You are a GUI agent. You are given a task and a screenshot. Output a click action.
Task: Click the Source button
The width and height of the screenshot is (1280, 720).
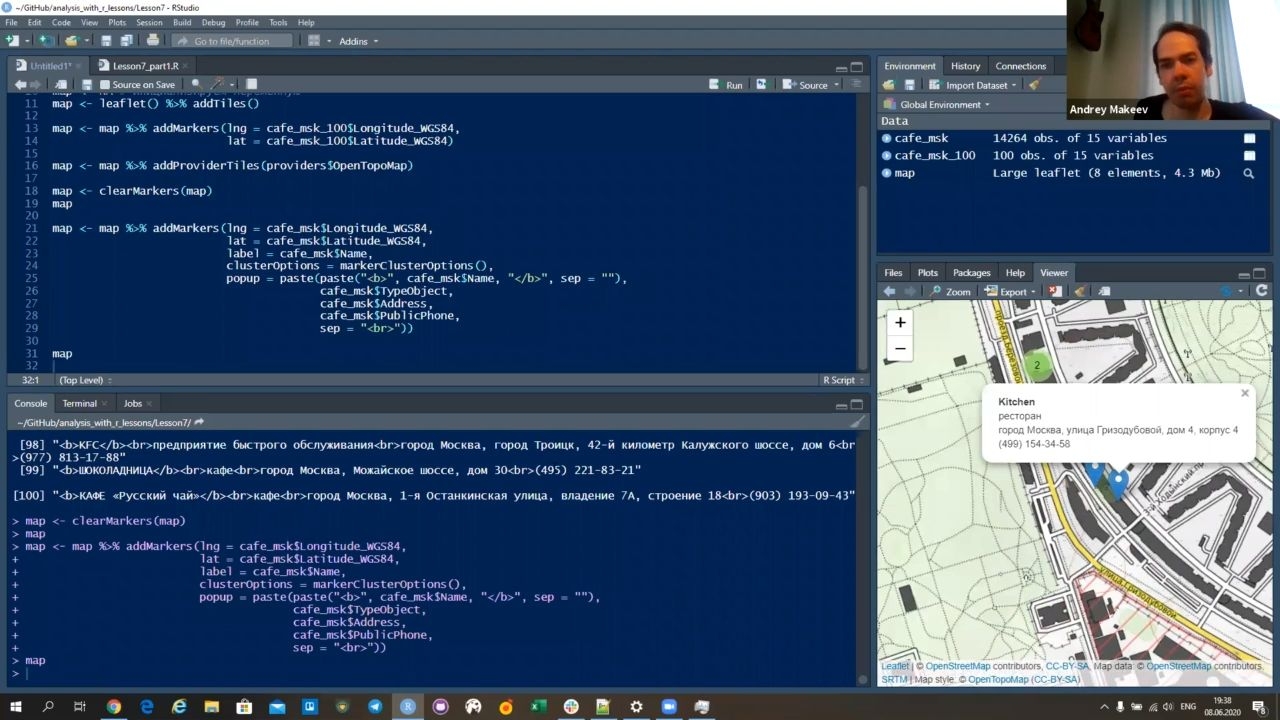[x=806, y=85]
